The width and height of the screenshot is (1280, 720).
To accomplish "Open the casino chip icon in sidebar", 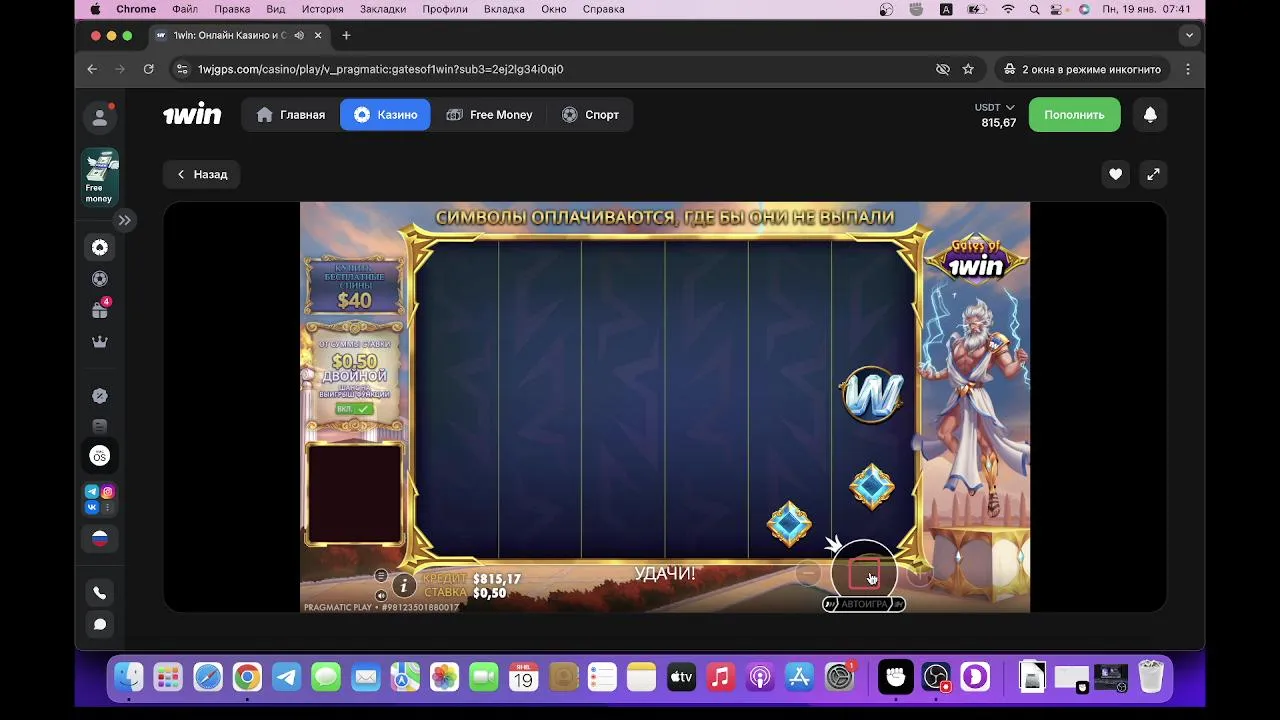I will tap(100, 247).
